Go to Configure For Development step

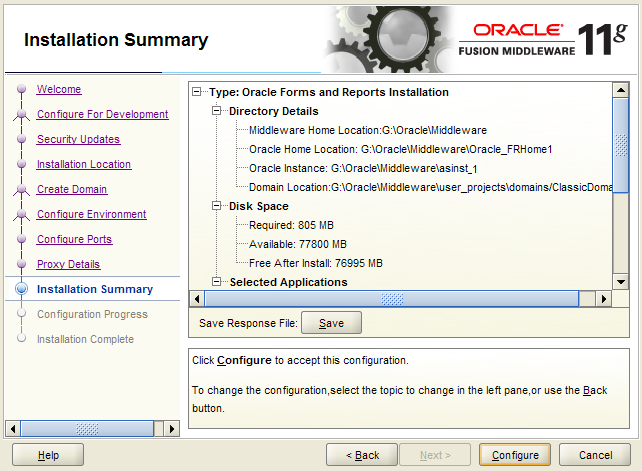click(102, 114)
